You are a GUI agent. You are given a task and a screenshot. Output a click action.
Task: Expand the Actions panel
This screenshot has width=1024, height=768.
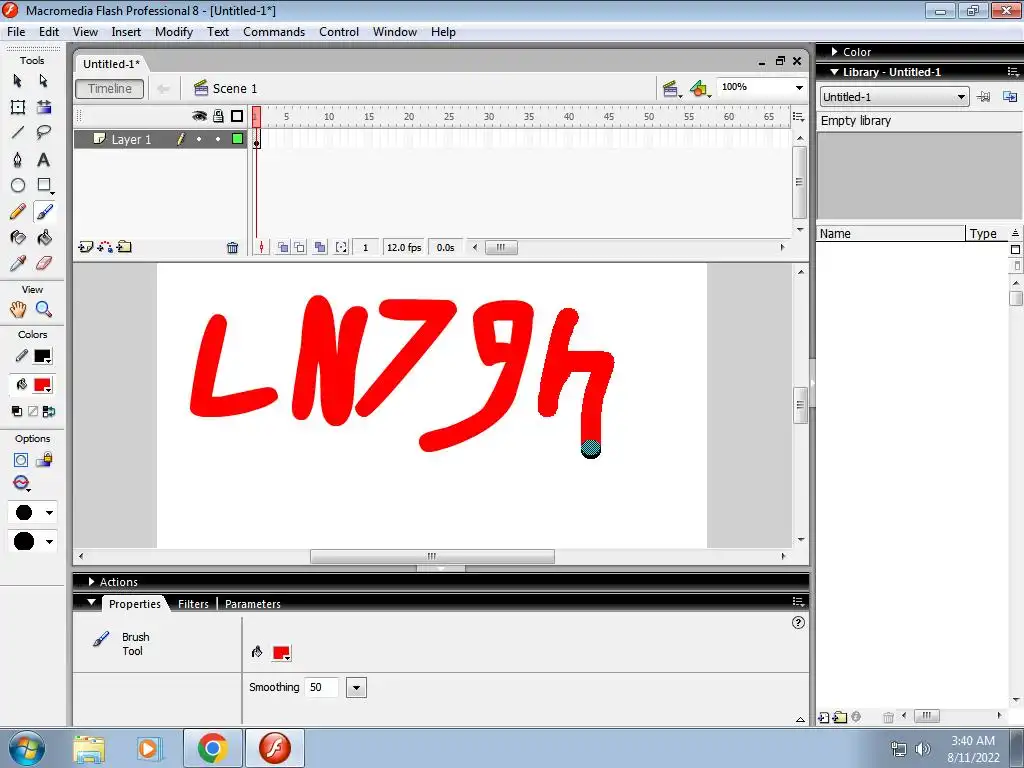[91, 581]
